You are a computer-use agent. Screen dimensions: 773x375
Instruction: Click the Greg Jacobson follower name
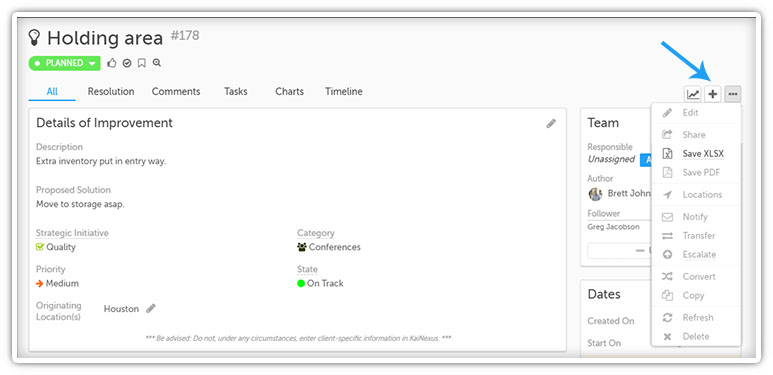(613, 227)
